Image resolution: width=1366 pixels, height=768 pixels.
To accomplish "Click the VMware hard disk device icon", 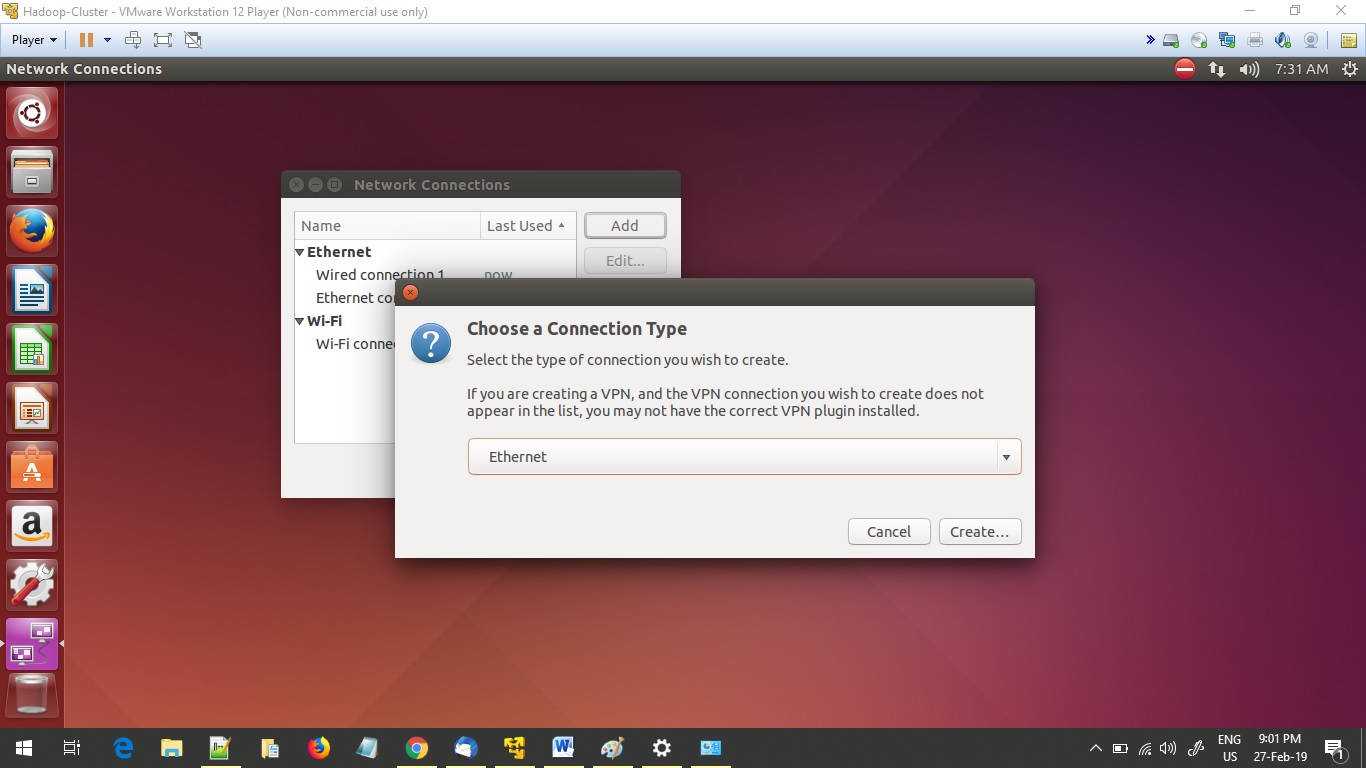I will pyautogui.click(x=1171, y=40).
